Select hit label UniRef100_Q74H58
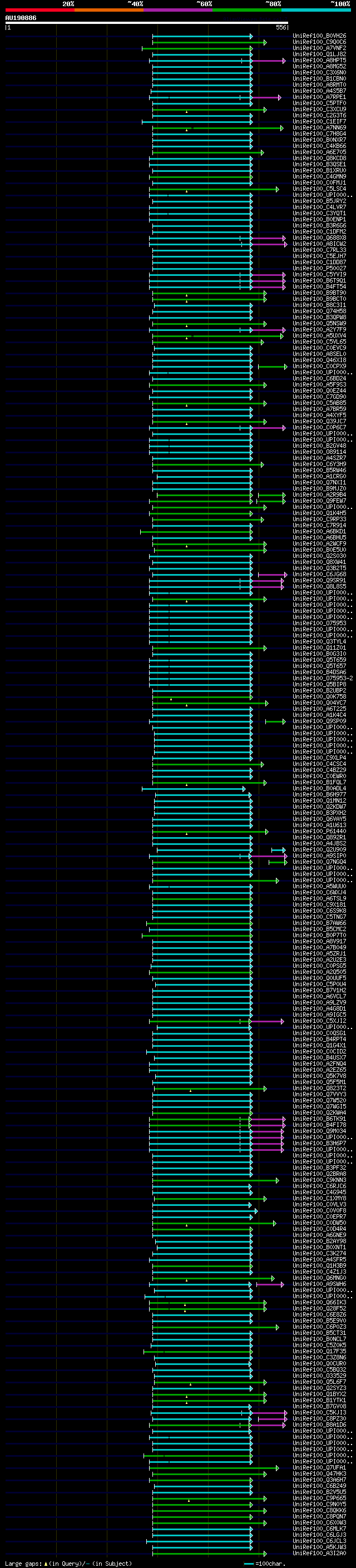The height and width of the screenshot is (1568, 356). tap(319, 311)
